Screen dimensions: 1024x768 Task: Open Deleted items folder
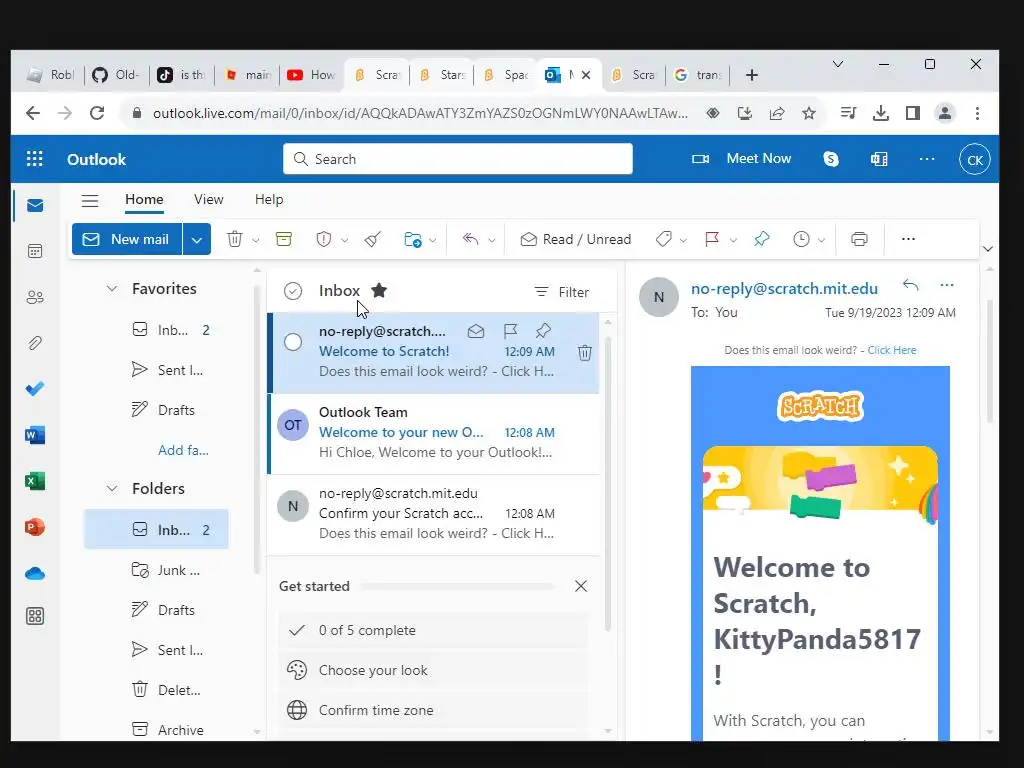(x=157, y=690)
